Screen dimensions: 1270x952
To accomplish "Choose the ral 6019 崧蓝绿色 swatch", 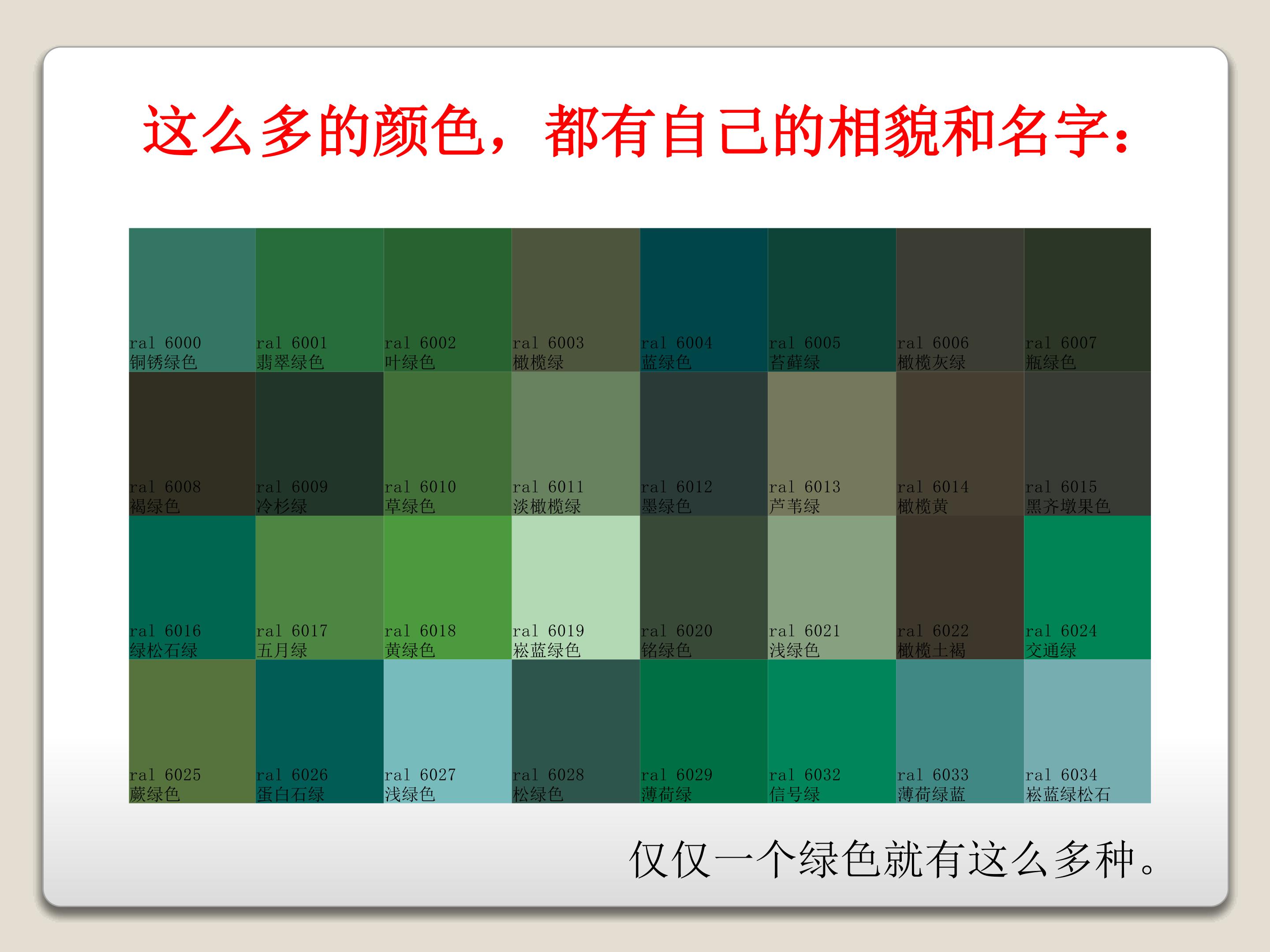I will coord(576,588).
